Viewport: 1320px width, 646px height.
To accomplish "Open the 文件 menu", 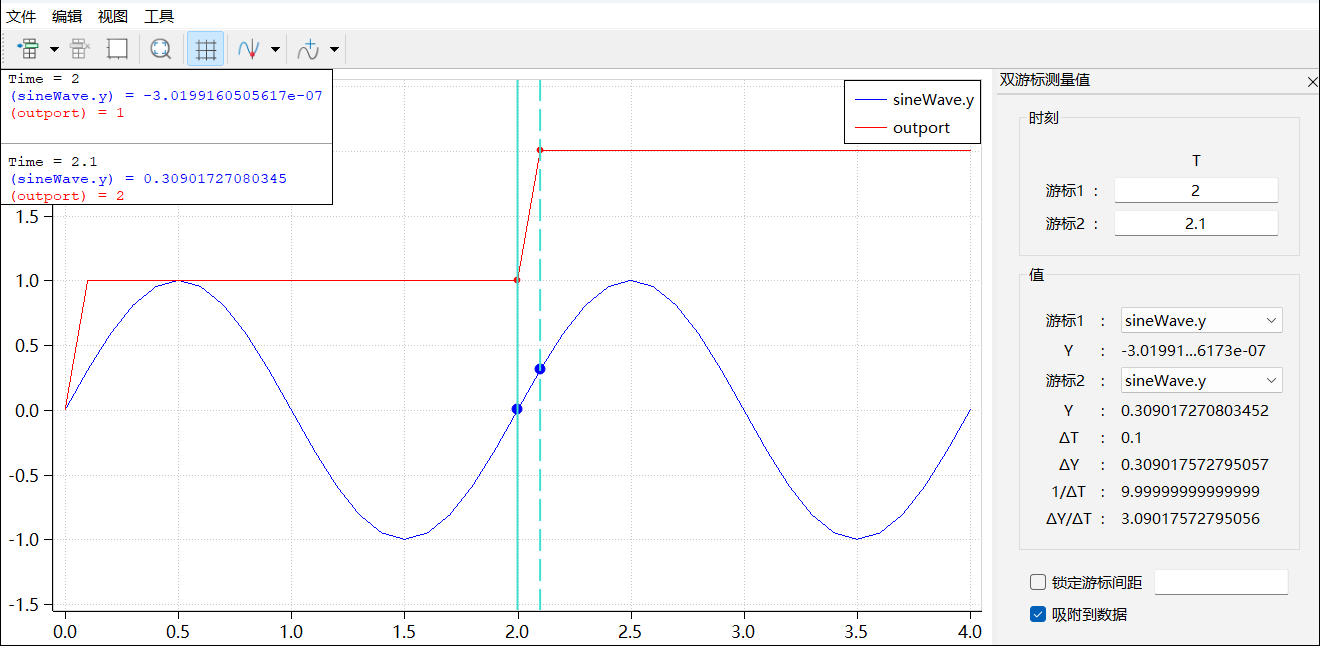I will point(21,16).
